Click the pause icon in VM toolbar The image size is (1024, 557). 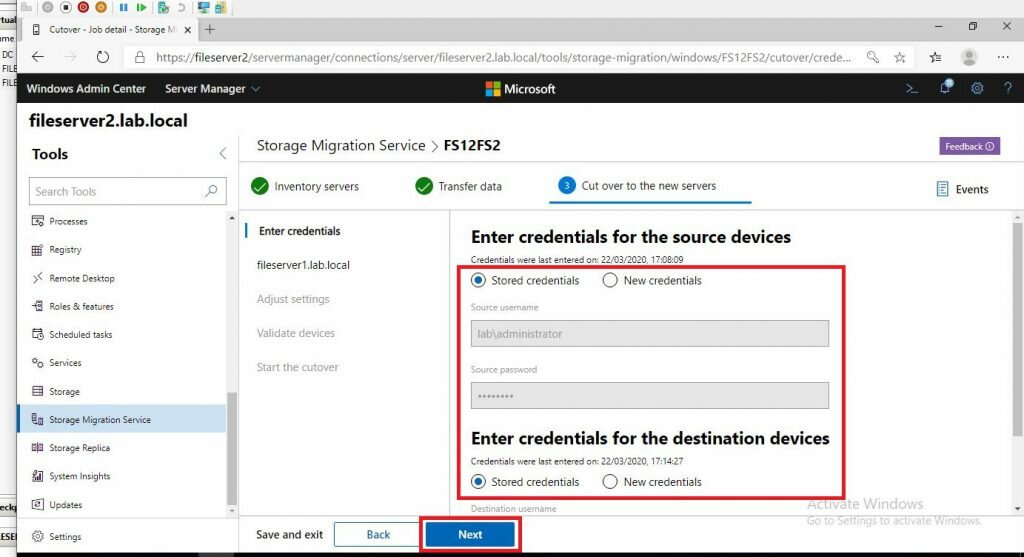[123, 7]
